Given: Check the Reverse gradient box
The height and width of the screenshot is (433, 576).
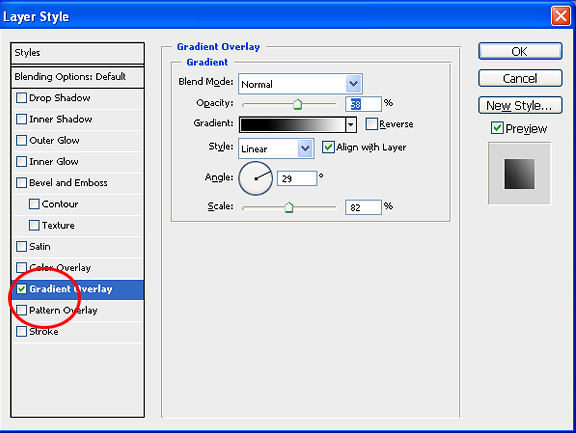Looking at the screenshot, I should pyautogui.click(x=371, y=124).
